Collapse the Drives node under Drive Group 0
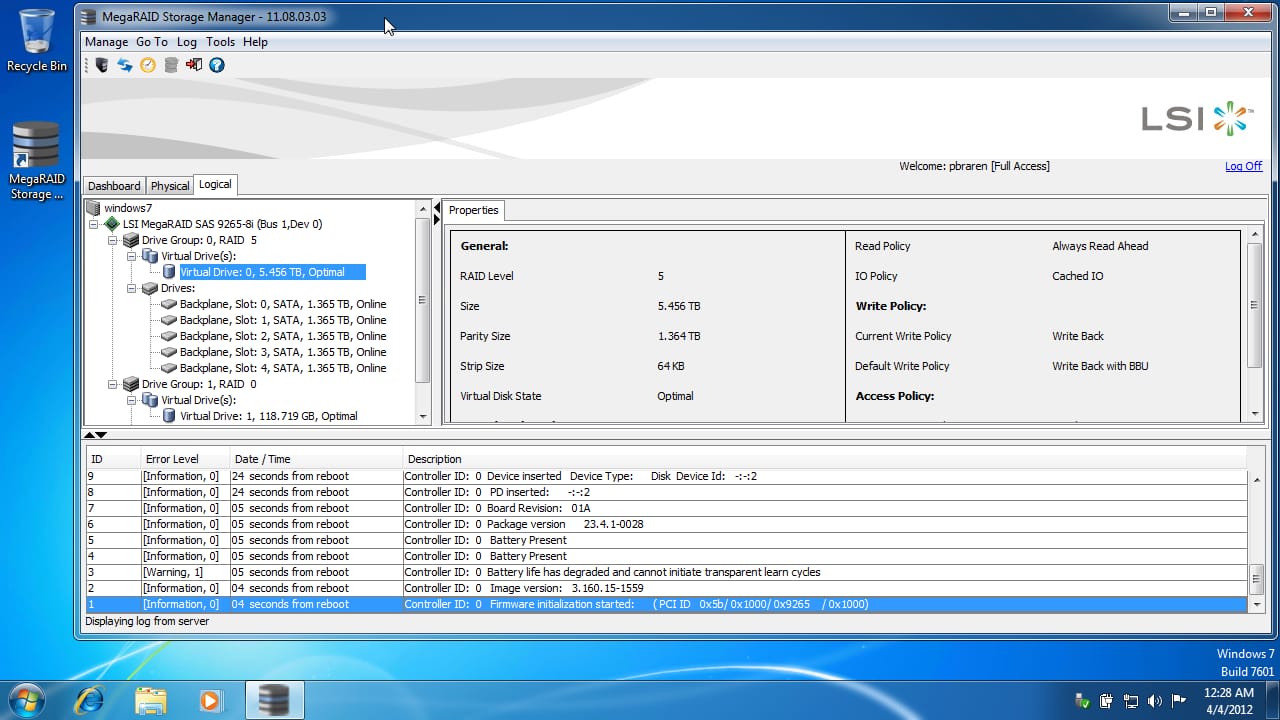This screenshot has width=1280, height=720. pos(132,289)
